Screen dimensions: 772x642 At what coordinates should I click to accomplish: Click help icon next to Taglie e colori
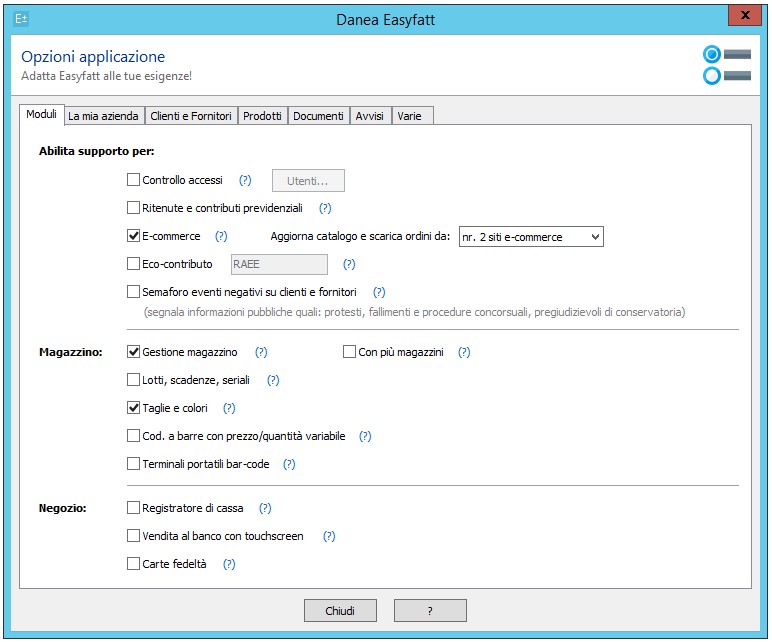pyautogui.click(x=229, y=409)
